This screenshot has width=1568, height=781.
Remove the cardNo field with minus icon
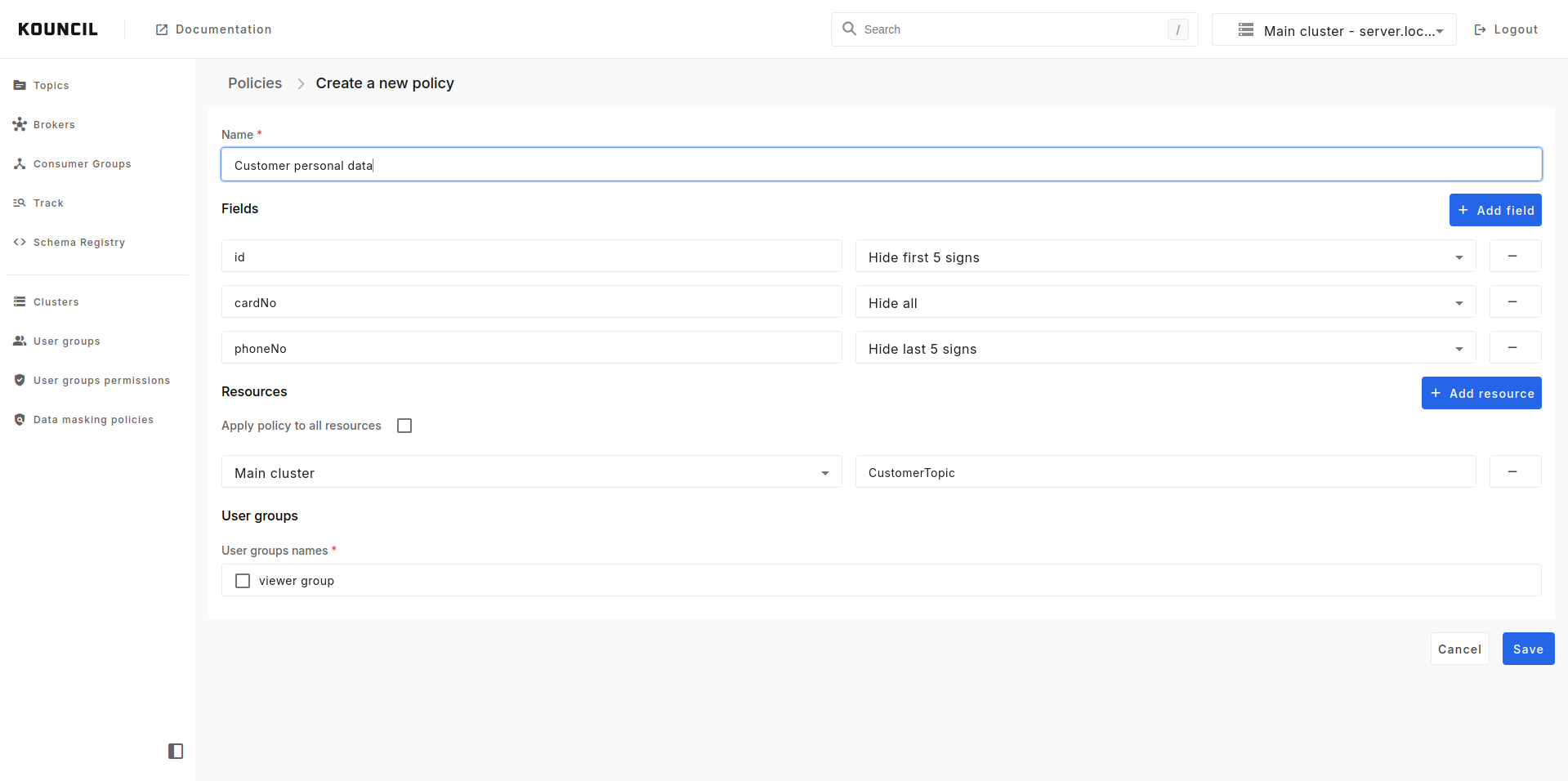coord(1514,301)
